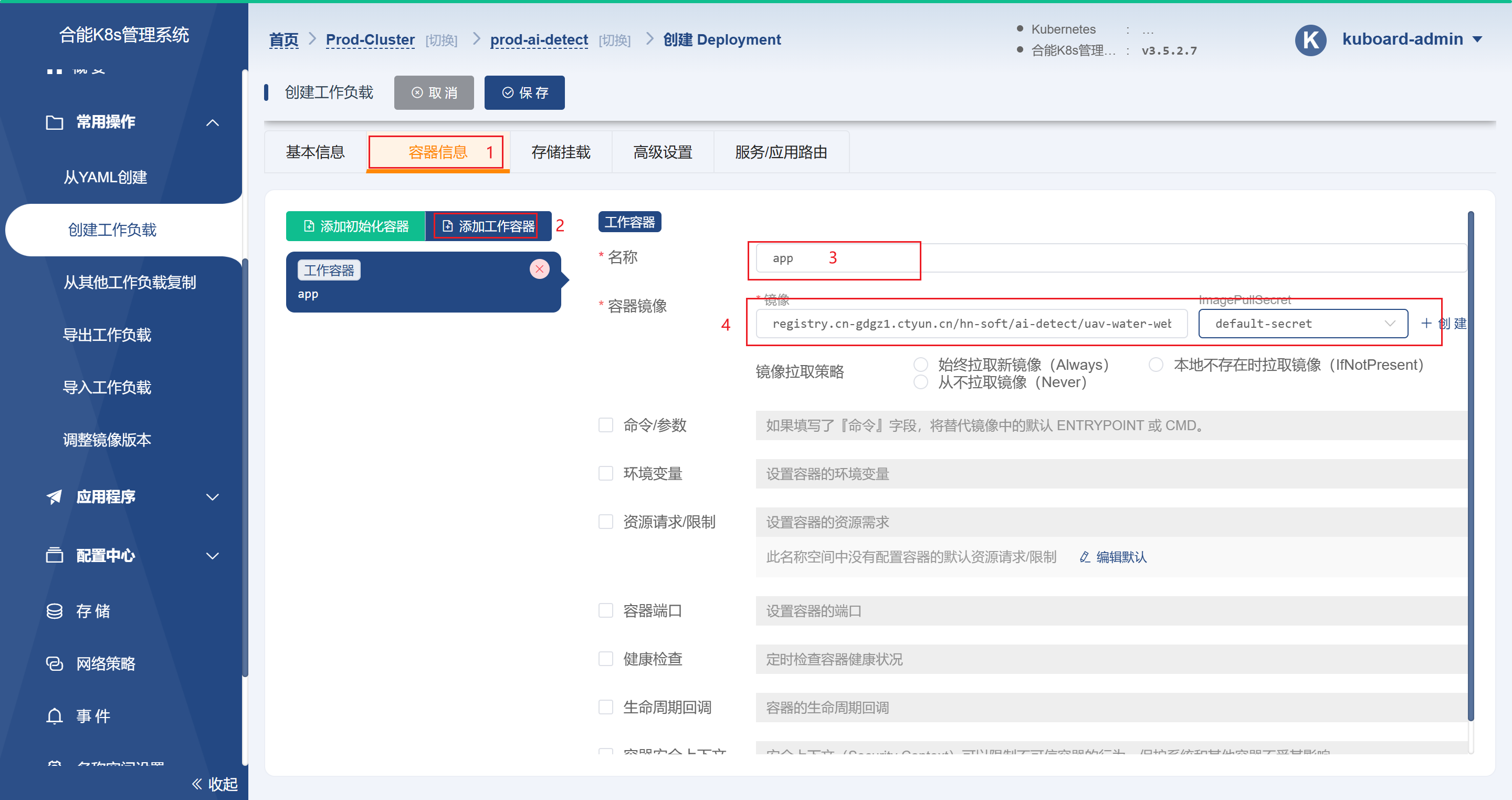Image resolution: width=1512 pixels, height=800 pixels.
Task: Click version text v3.5.2.7
Action: pos(1169,50)
